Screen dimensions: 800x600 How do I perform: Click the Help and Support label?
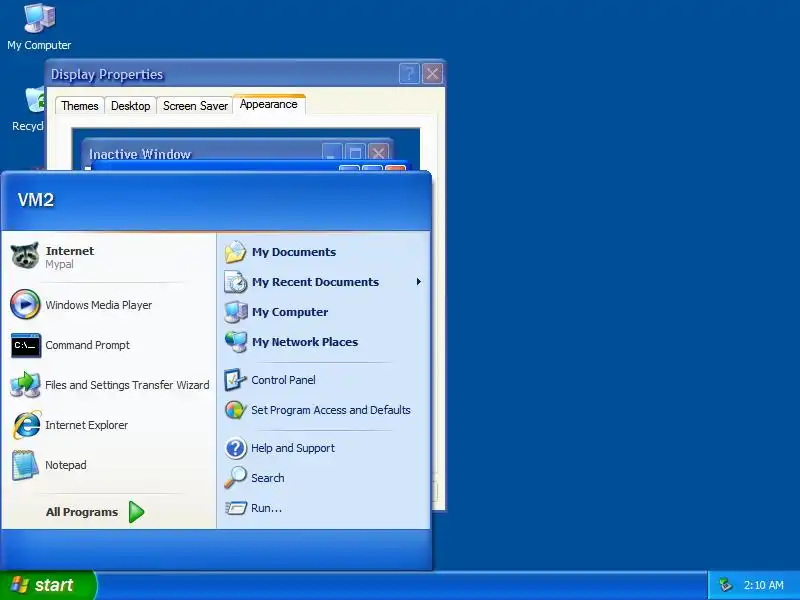pyautogui.click(x=293, y=448)
